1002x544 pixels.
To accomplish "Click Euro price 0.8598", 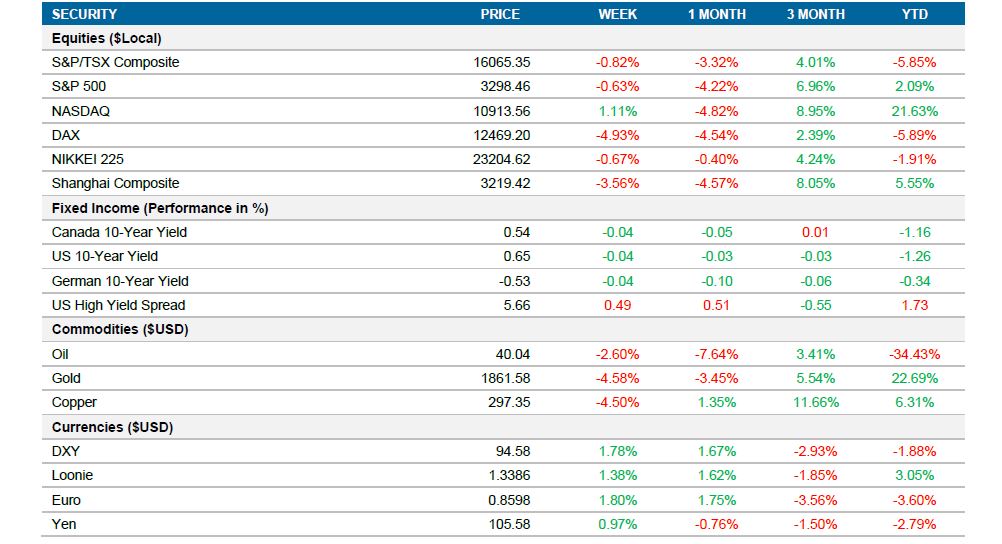I will click(509, 501).
